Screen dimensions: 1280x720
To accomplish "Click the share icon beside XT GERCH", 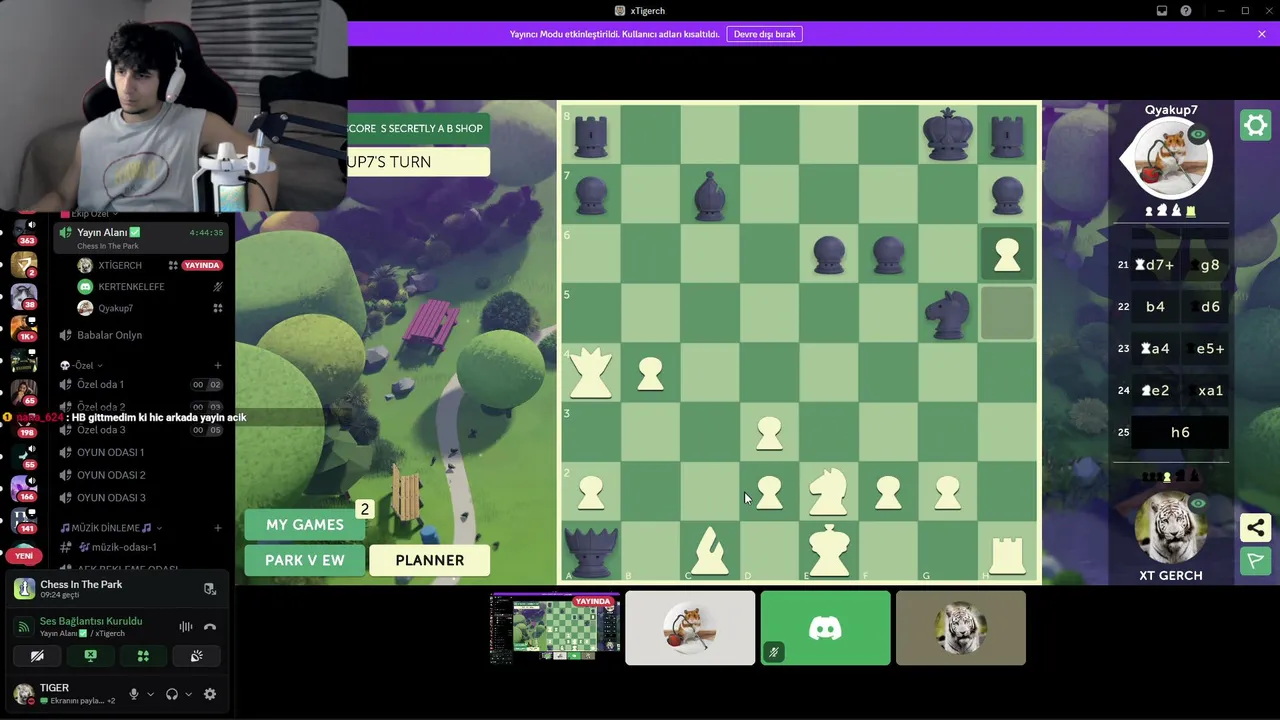I will tap(1255, 527).
